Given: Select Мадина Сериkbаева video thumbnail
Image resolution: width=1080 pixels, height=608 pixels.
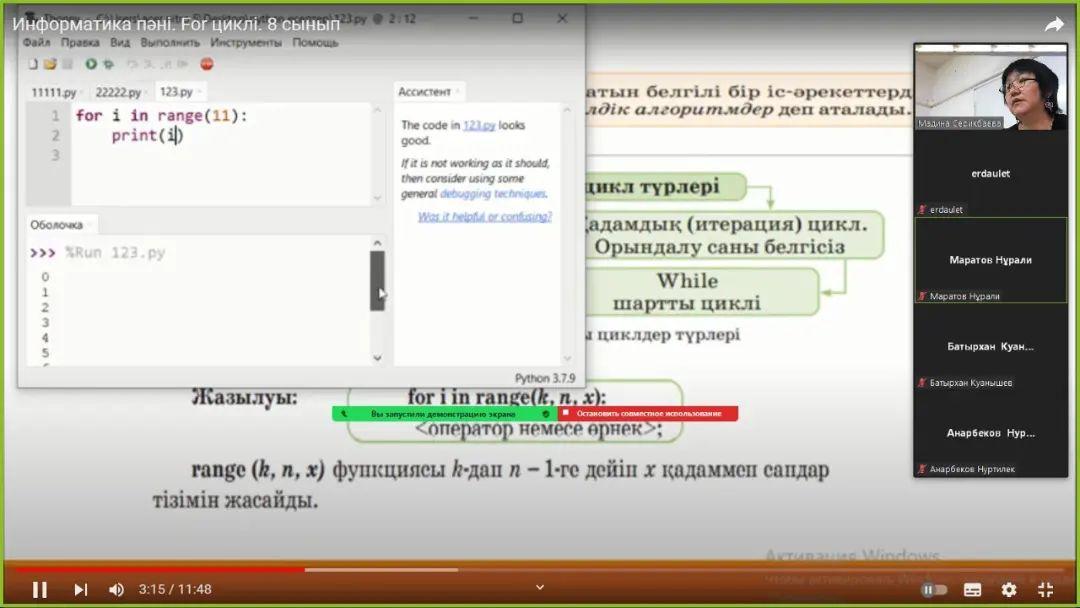Looking at the screenshot, I should [990, 87].
